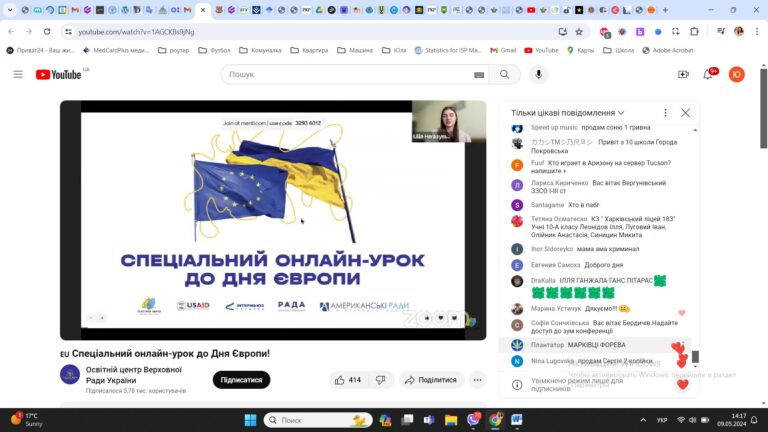Send a heart reaction in chat

(x=683, y=384)
